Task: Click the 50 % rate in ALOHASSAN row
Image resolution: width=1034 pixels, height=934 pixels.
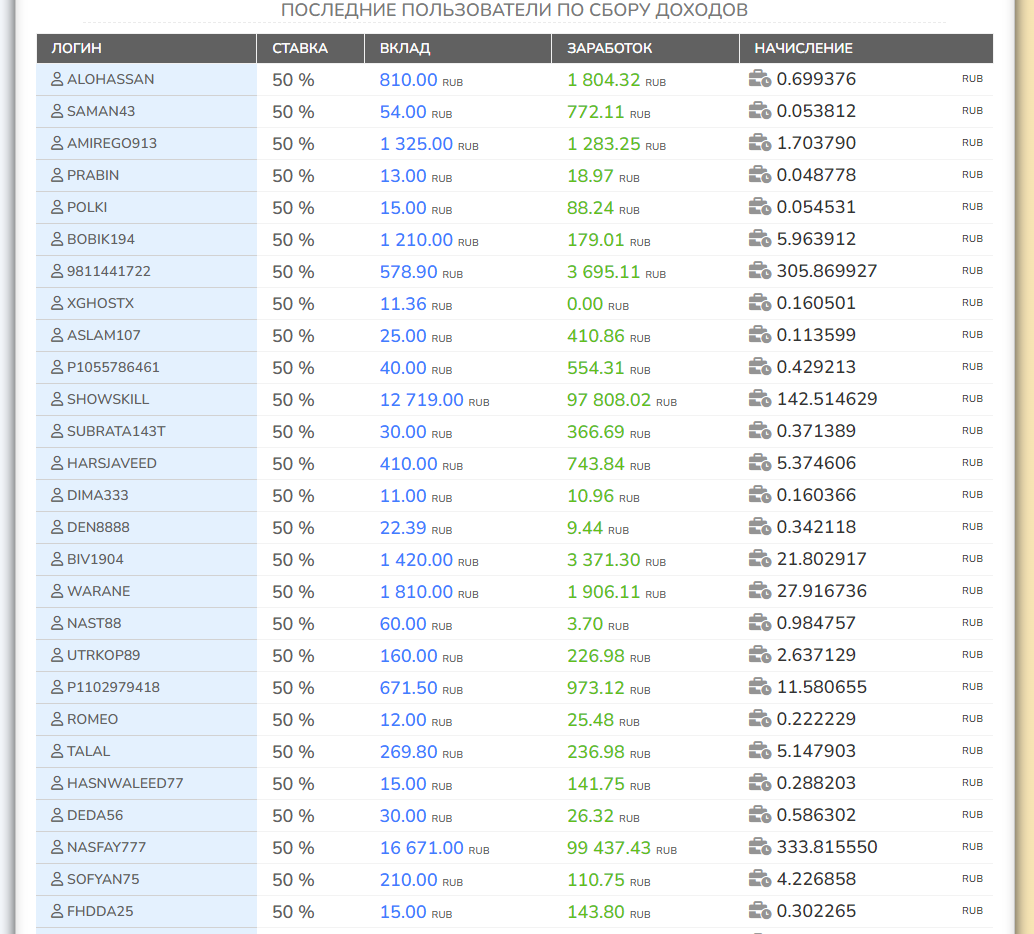Action: 293,80
